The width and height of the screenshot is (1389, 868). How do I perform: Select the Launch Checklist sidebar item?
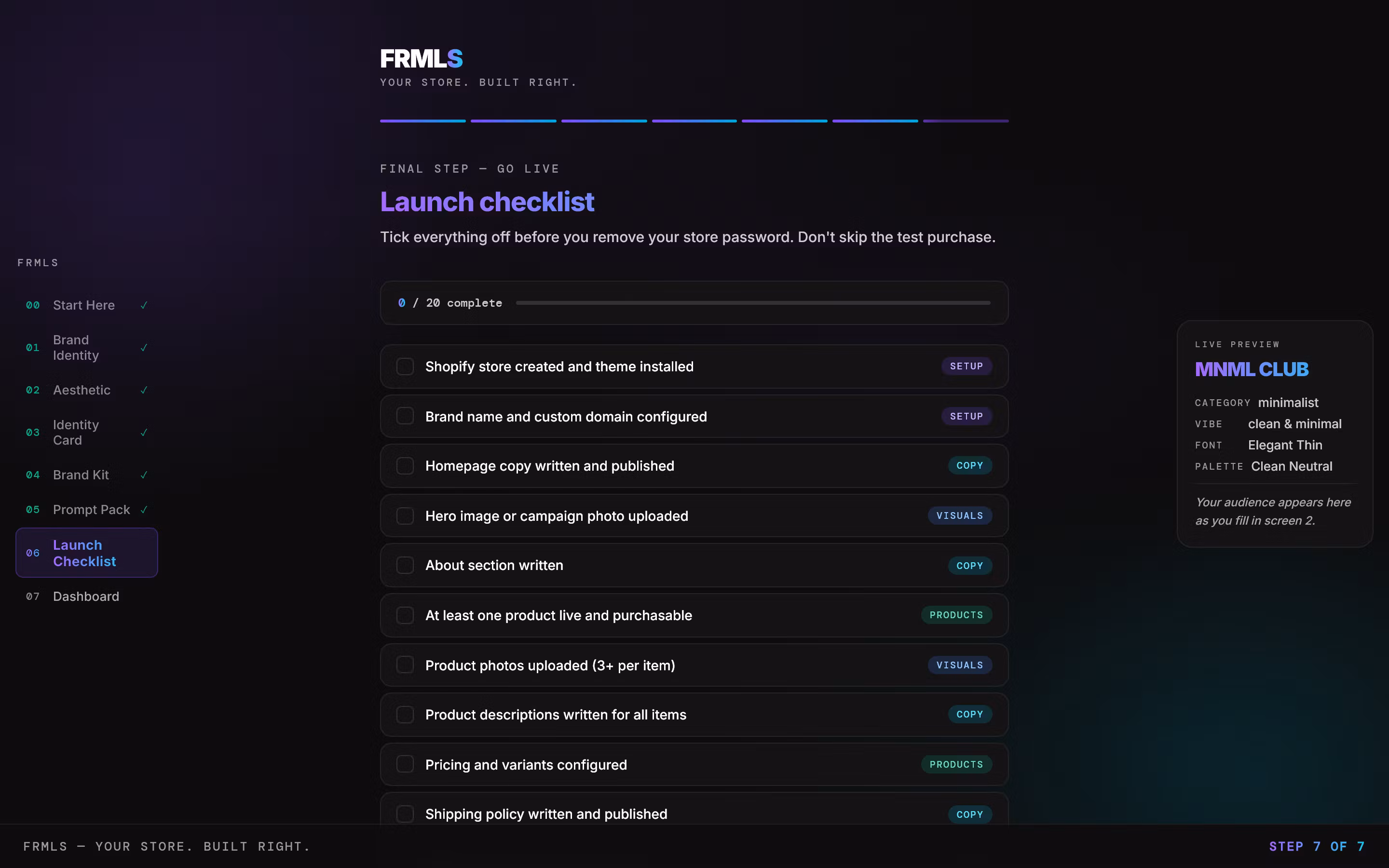coord(86,553)
